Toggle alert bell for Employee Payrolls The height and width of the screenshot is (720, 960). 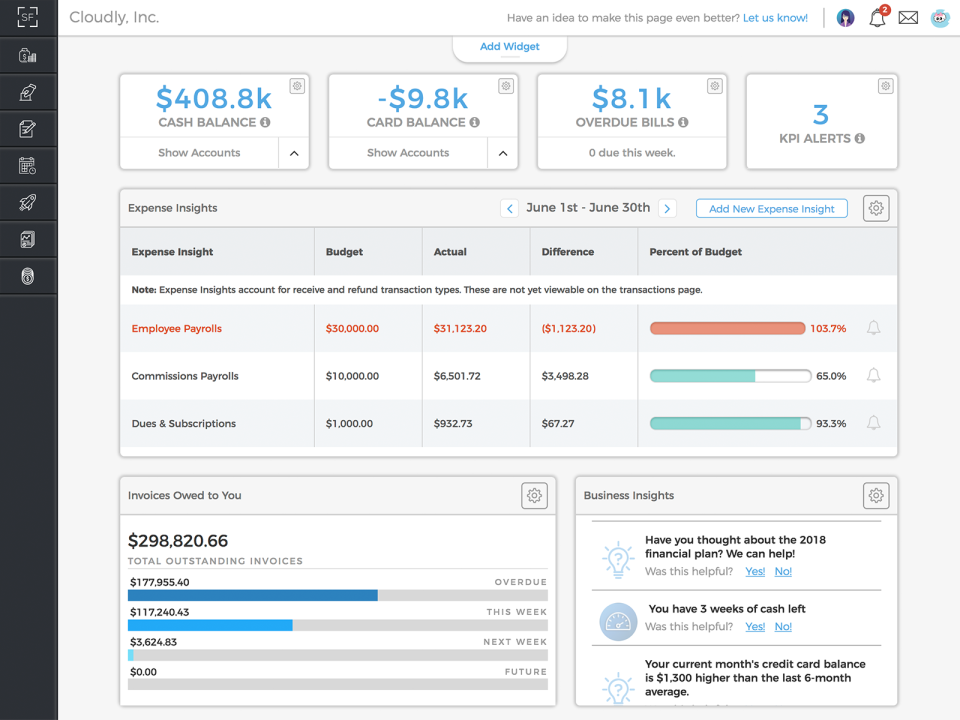(x=874, y=328)
